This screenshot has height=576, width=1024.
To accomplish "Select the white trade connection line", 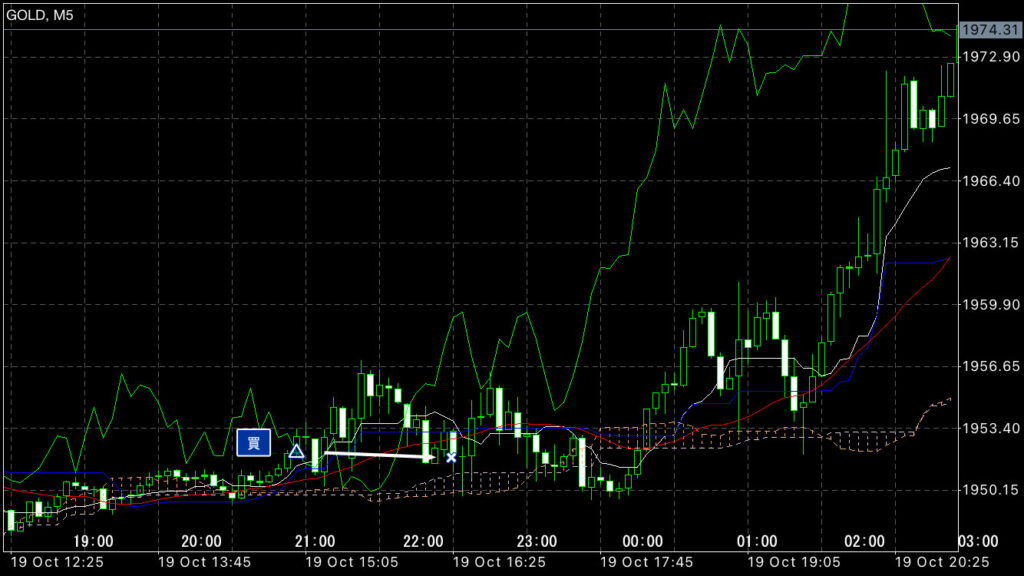I will (375, 455).
